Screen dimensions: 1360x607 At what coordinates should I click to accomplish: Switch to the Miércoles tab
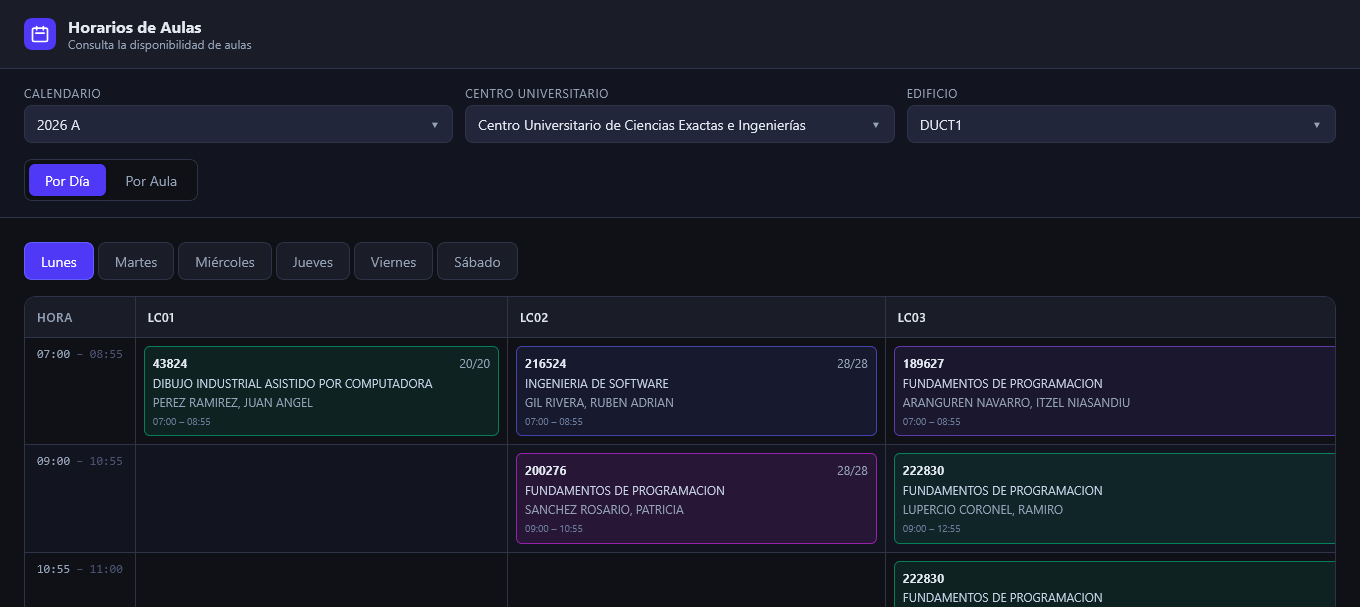225,262
